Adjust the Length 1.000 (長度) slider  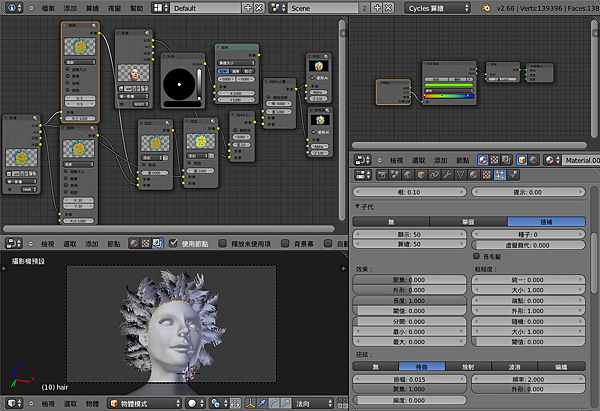coord(409,300)
